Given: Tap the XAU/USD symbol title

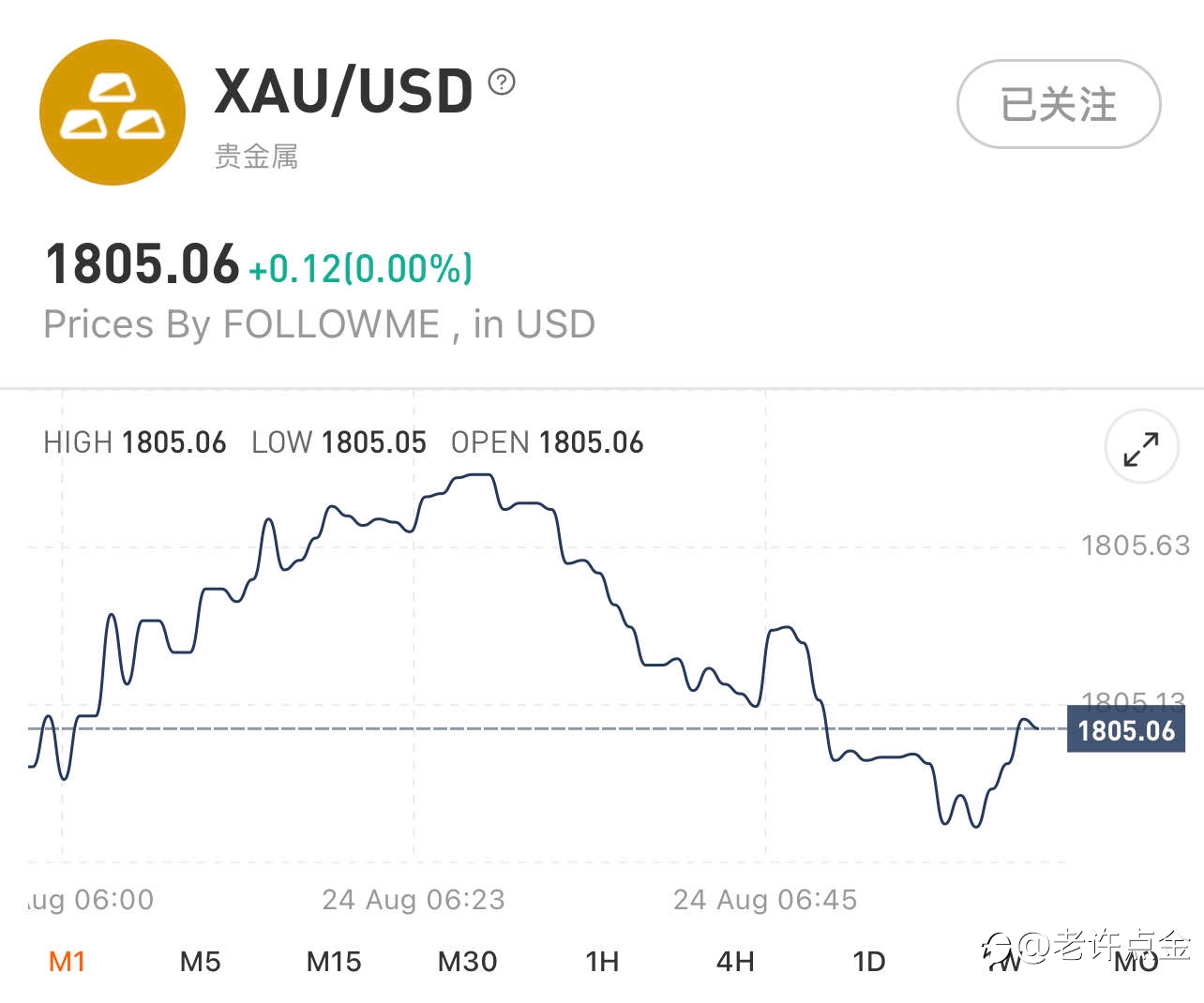Looking at the screenshot, I should [344, 92].
